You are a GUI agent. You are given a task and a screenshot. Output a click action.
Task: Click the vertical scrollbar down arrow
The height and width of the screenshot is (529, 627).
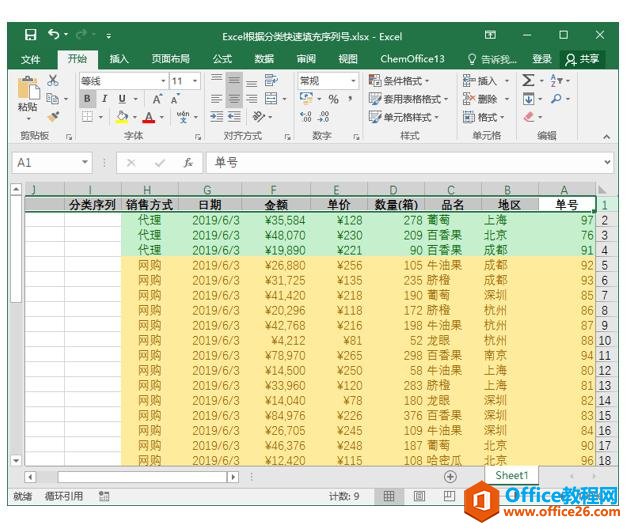point(16,461)
